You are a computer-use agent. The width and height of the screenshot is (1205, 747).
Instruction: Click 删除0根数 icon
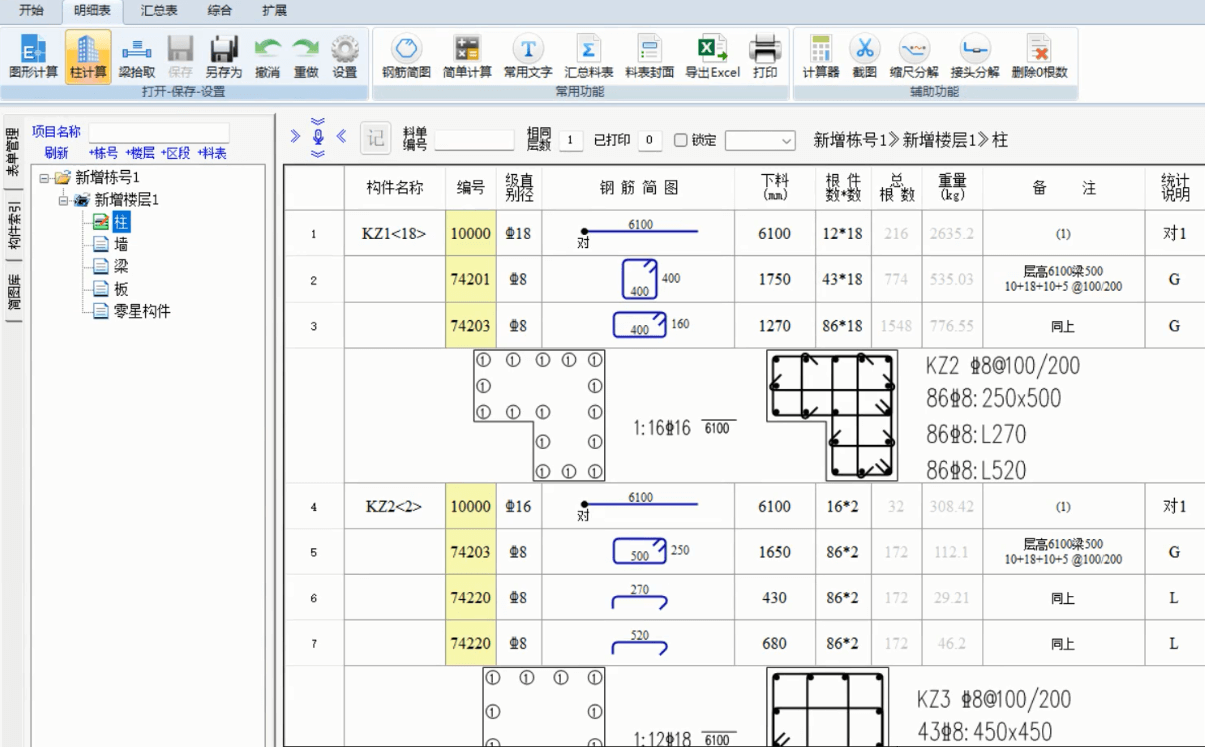1039,49
